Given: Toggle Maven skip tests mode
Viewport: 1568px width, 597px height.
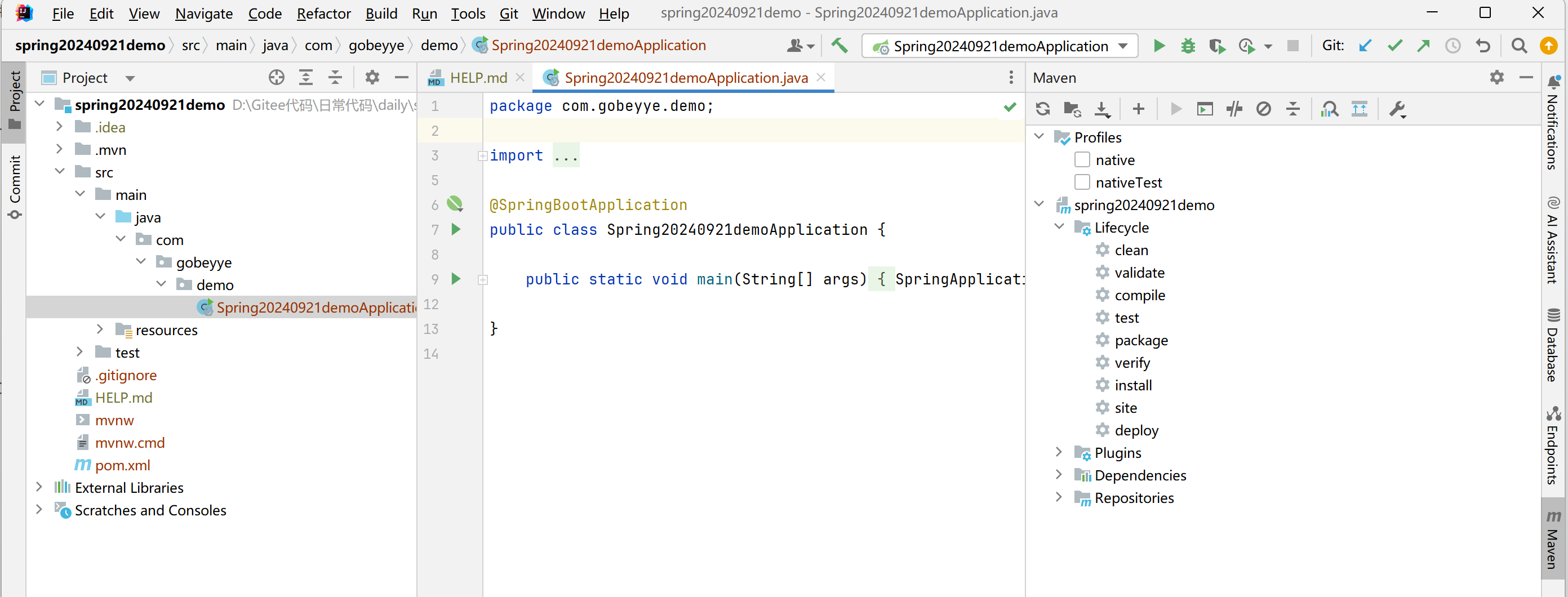Looking at the screenshot, I should (1263, 109).
